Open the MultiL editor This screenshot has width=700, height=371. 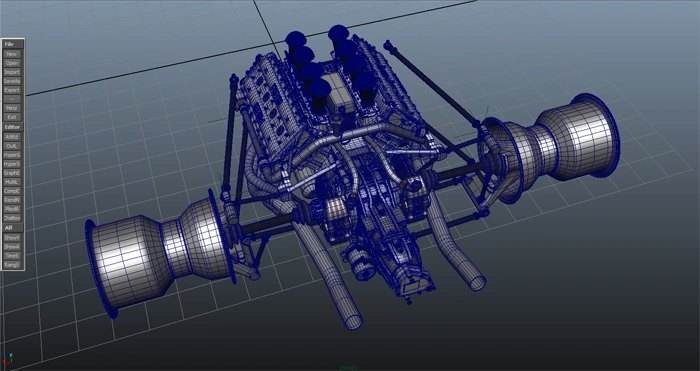[12, 182]
